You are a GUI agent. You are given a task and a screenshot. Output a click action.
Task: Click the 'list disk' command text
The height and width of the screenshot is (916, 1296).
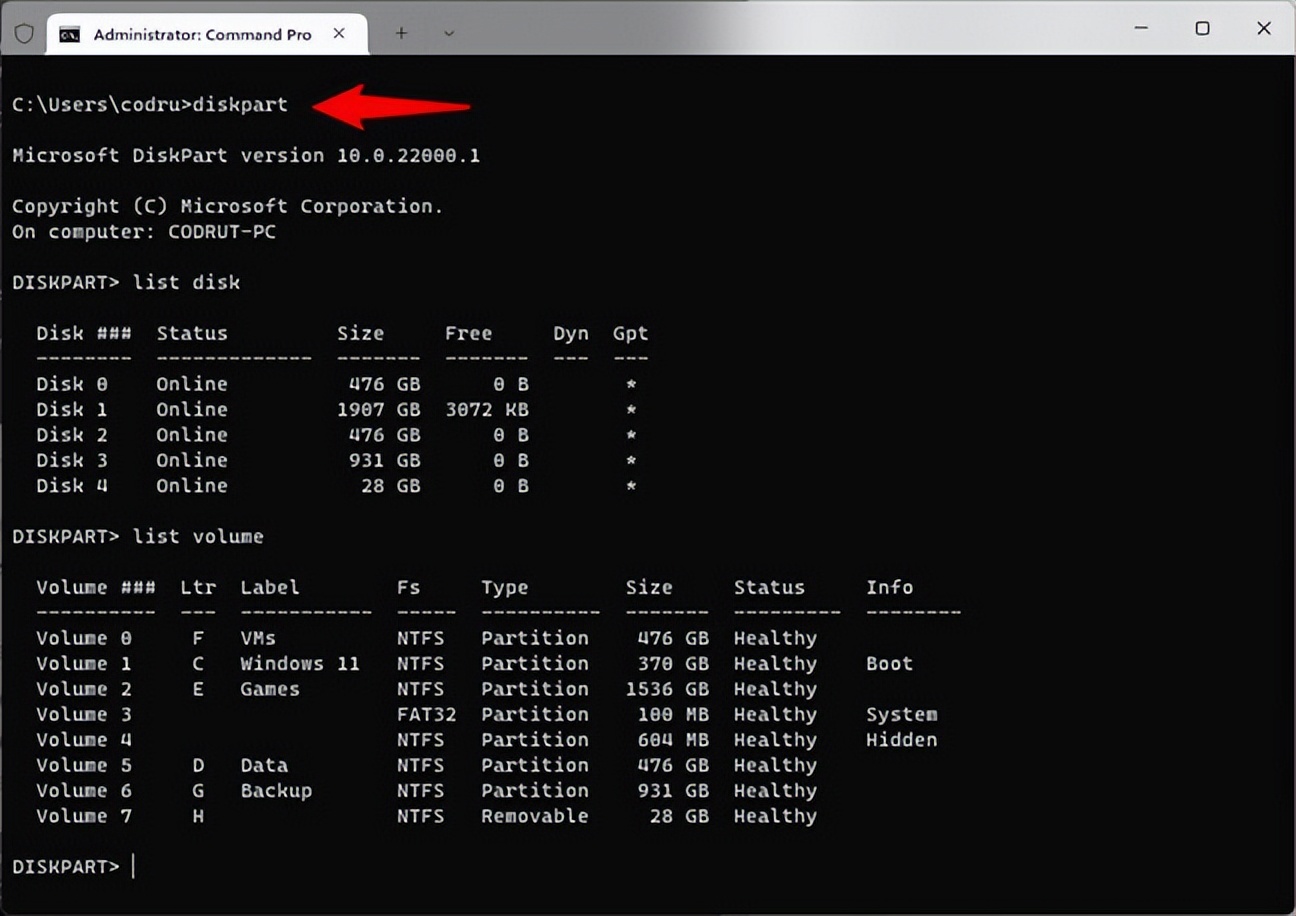coord(187,282)
